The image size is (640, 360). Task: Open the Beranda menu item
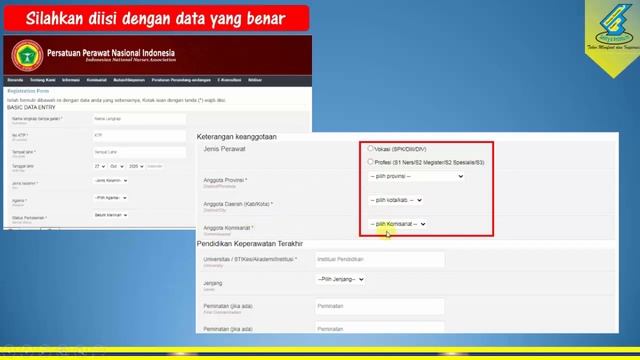pos(15,80)
